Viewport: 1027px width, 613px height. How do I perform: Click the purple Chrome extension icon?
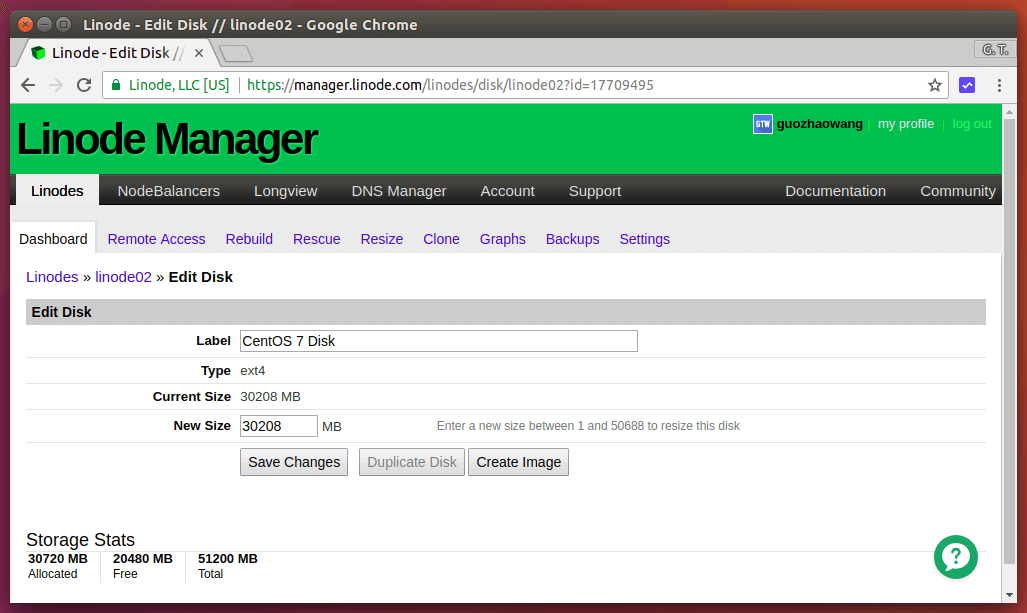pos(967,85)
